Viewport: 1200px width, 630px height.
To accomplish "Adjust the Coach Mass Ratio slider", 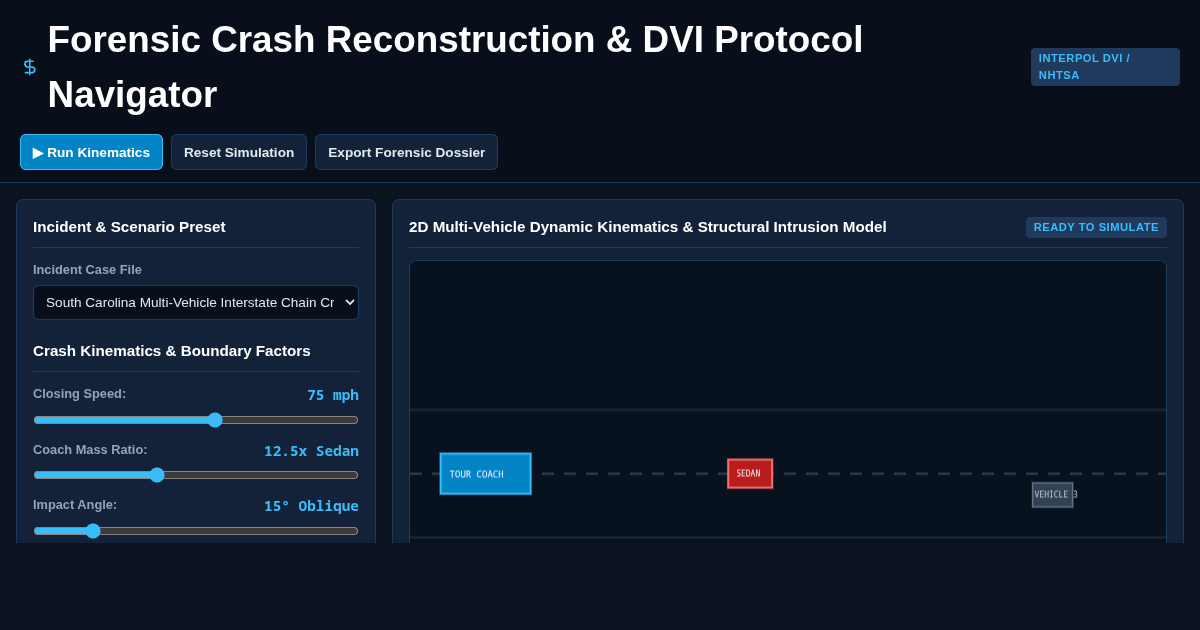I will [x=196, y=475].
